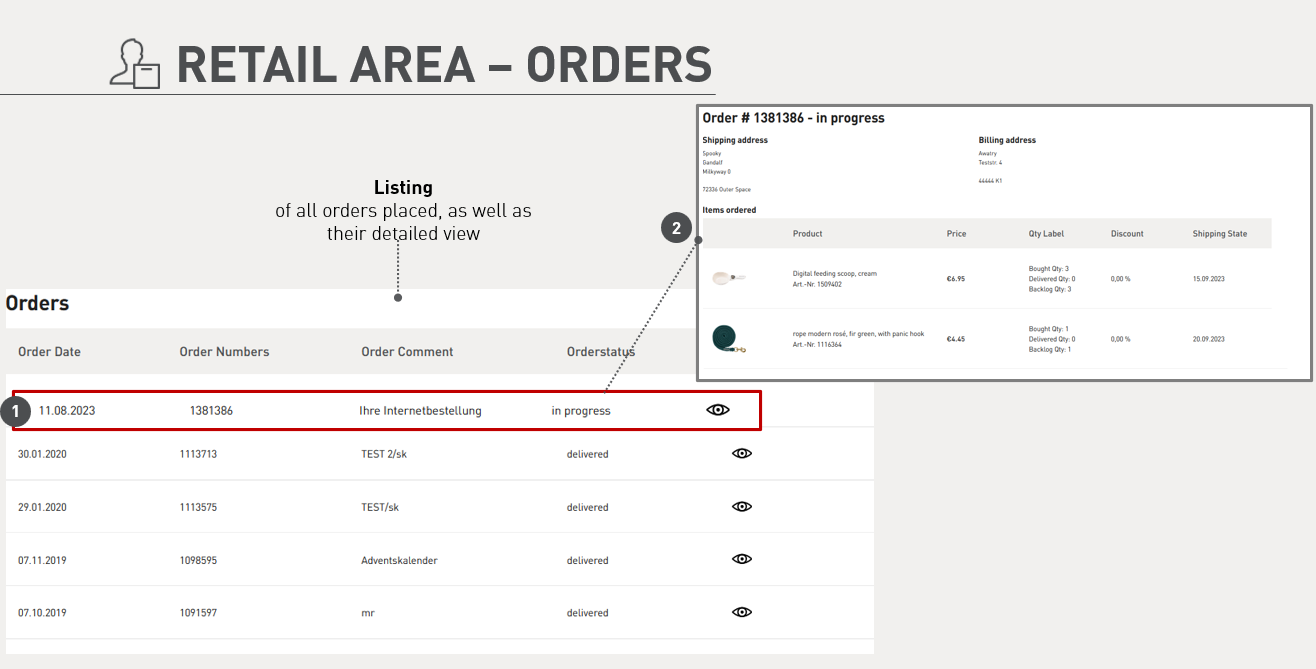
Task: Show order 1098595 details with eye icon
Action: [741, 559]
